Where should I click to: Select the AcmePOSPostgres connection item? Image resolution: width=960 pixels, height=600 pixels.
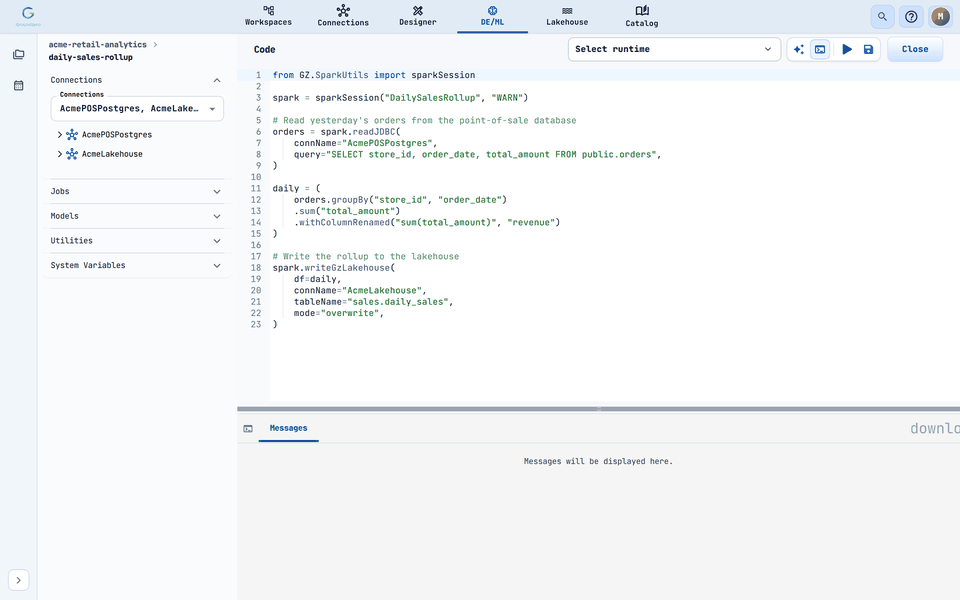click(117, 135)
